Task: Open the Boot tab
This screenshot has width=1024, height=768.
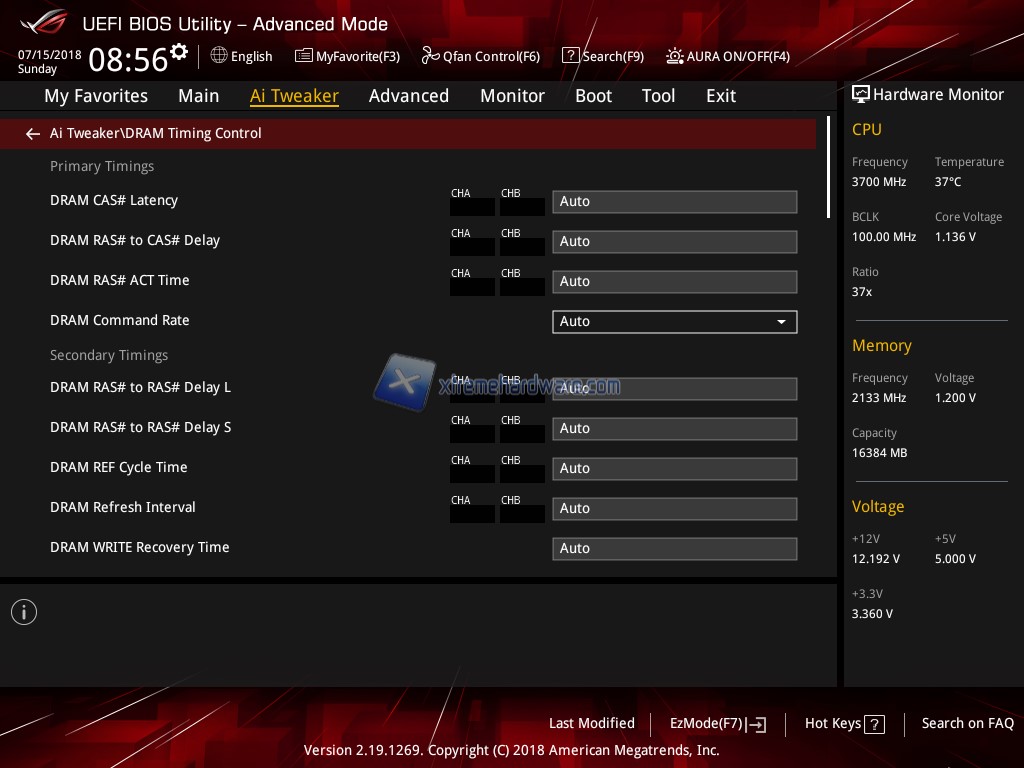Action: [x=593, y=96]
